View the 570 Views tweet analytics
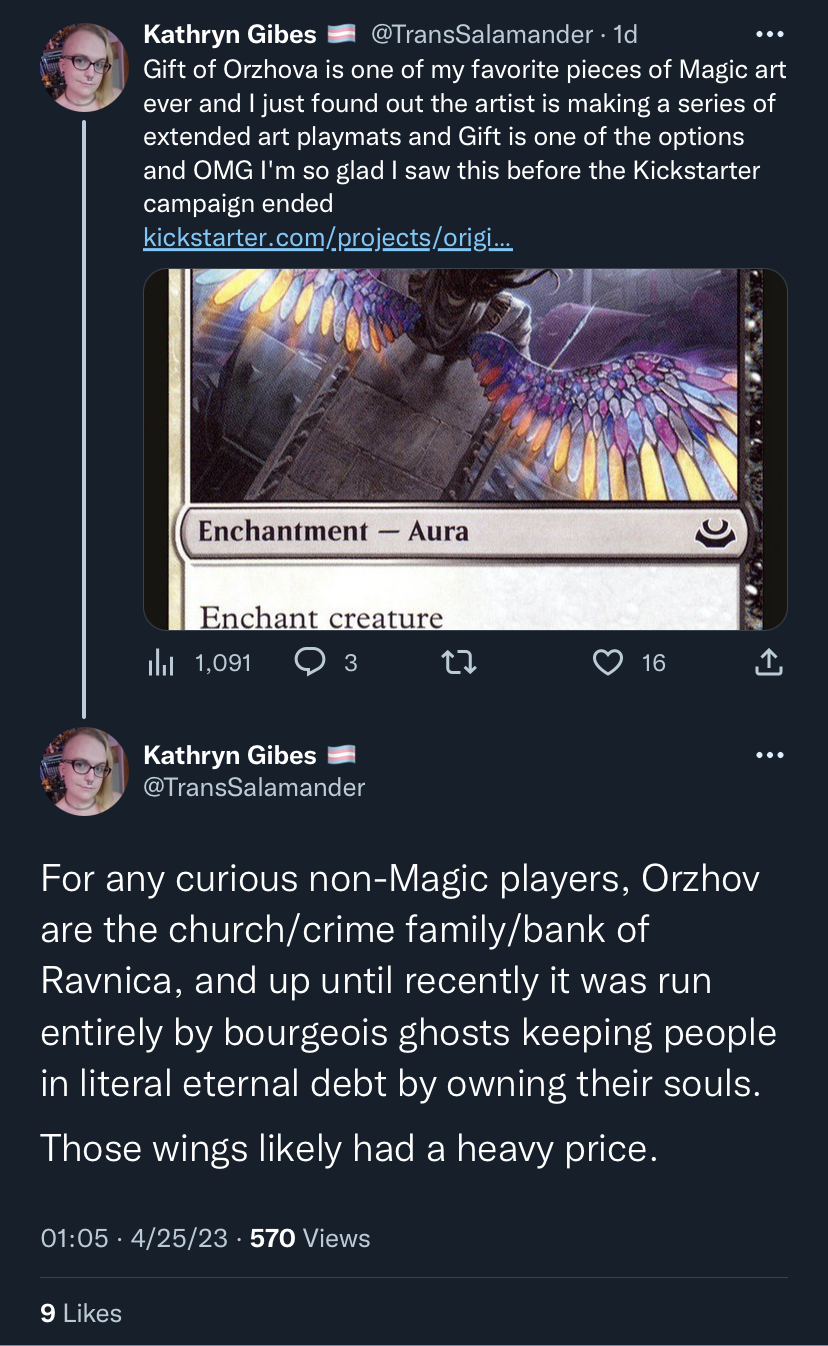 click(310, 1238)
